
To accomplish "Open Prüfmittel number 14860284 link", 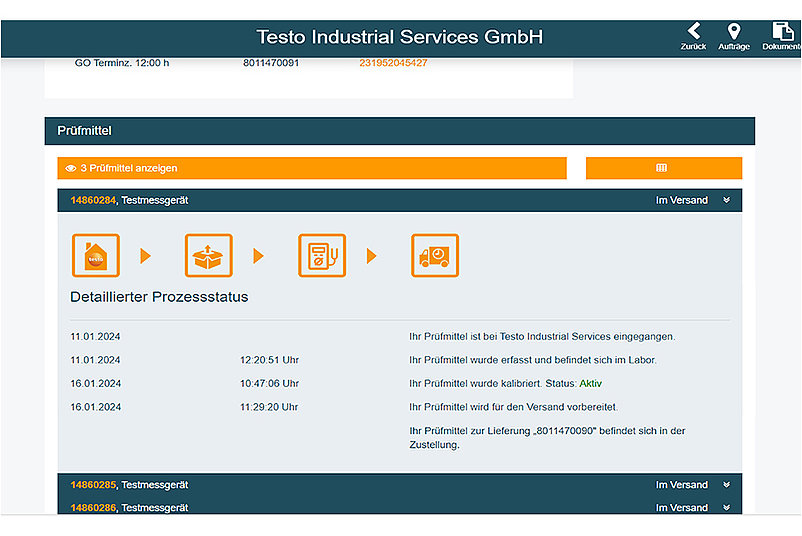I will coord(93,200).
